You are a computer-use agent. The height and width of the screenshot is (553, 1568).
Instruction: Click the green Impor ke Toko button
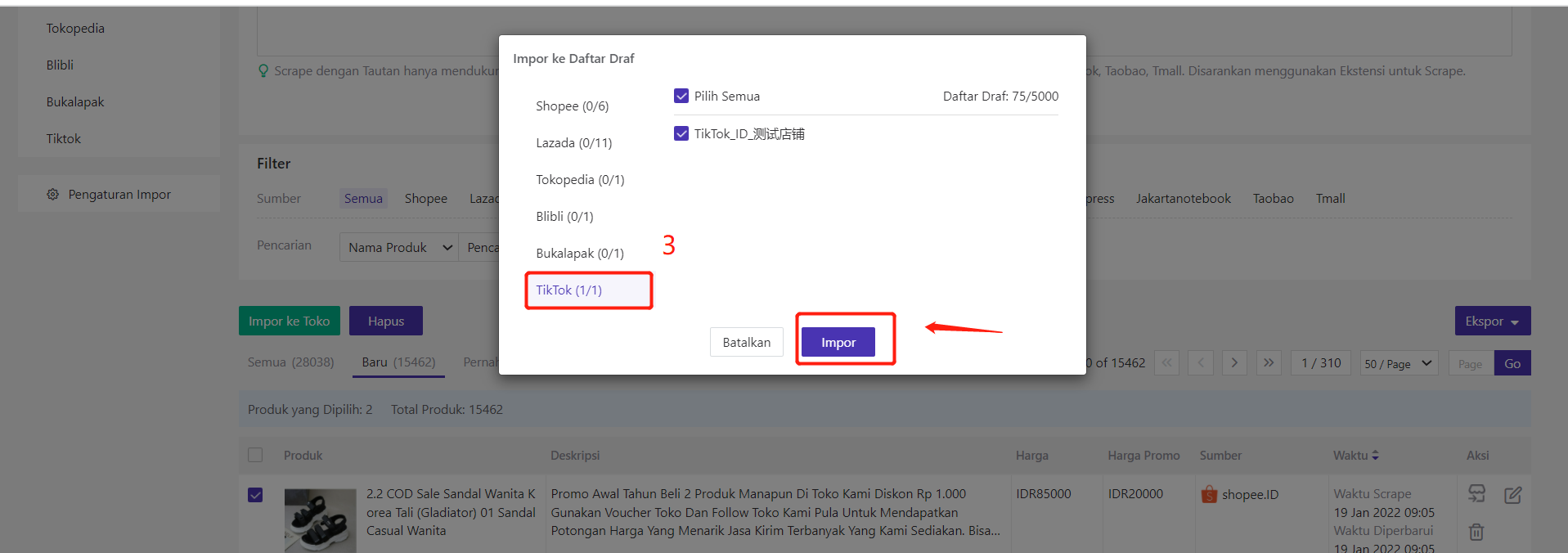point(290,321)
